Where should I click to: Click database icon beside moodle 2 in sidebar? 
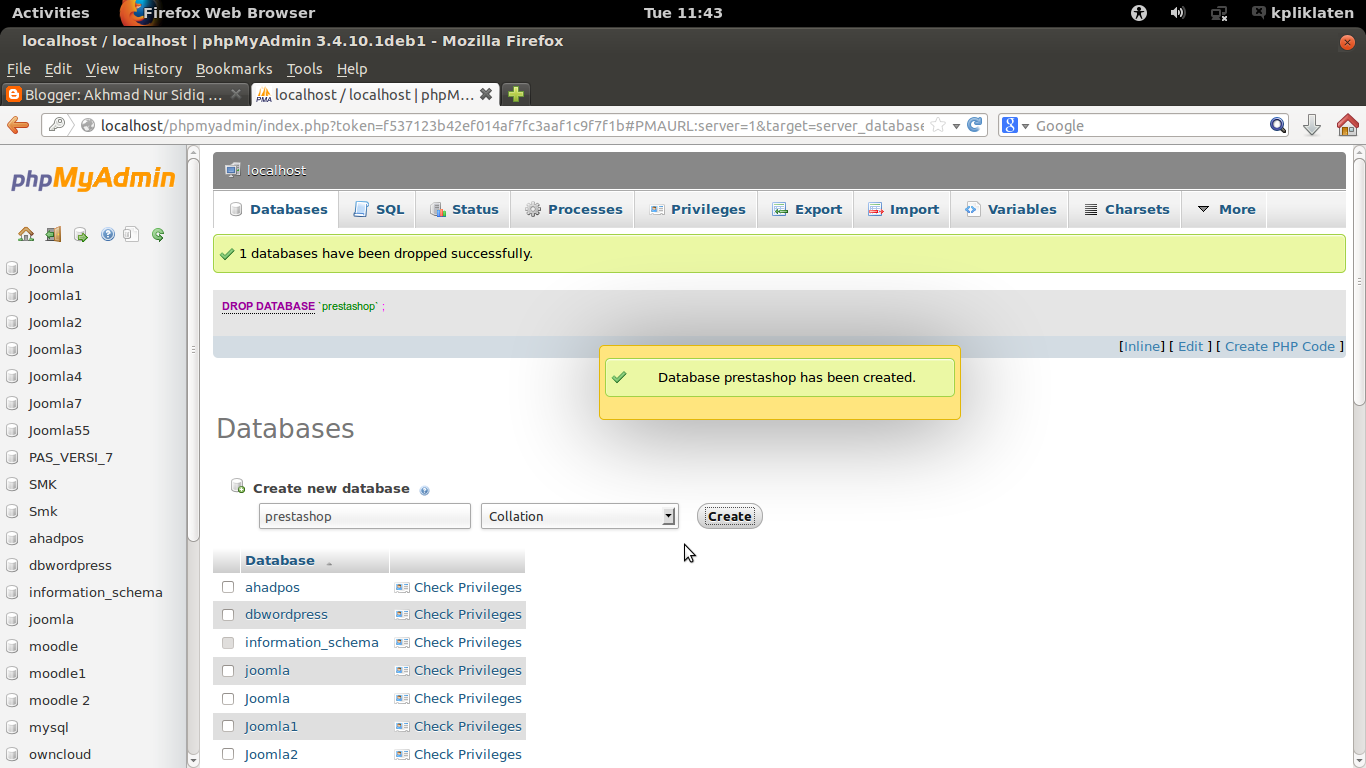(12, 700)
